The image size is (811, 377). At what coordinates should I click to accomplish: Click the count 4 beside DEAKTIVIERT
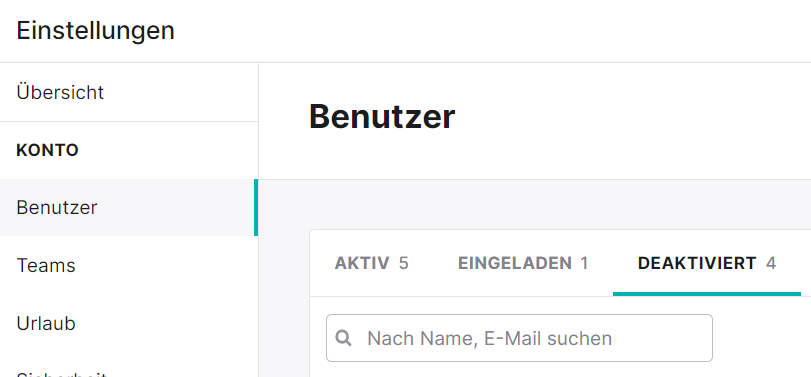771,263
